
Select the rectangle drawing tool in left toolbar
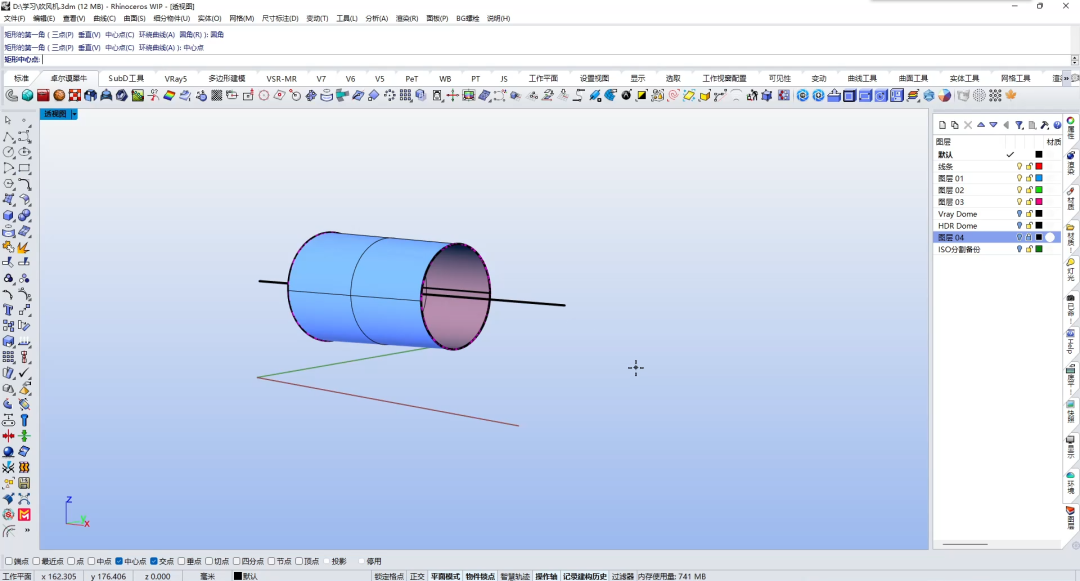click(24, 168)
